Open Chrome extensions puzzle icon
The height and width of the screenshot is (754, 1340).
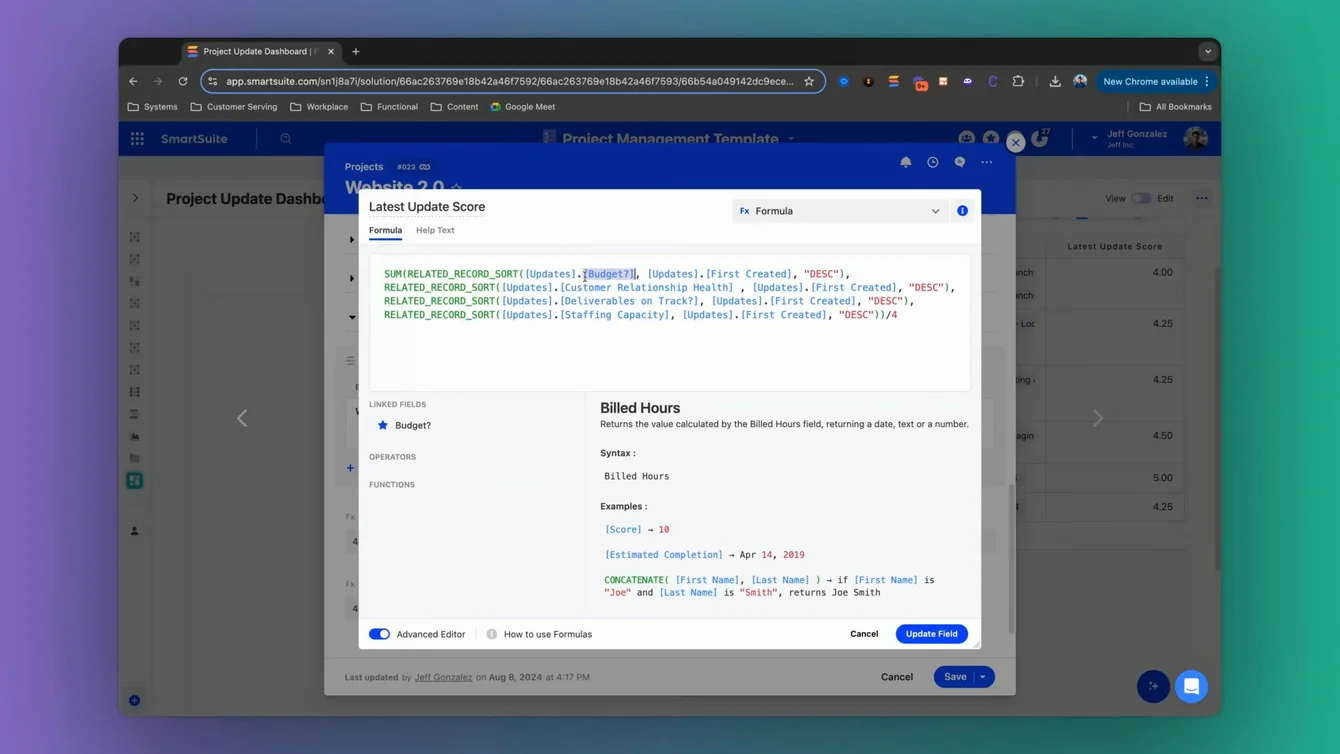coord(1018,81)
